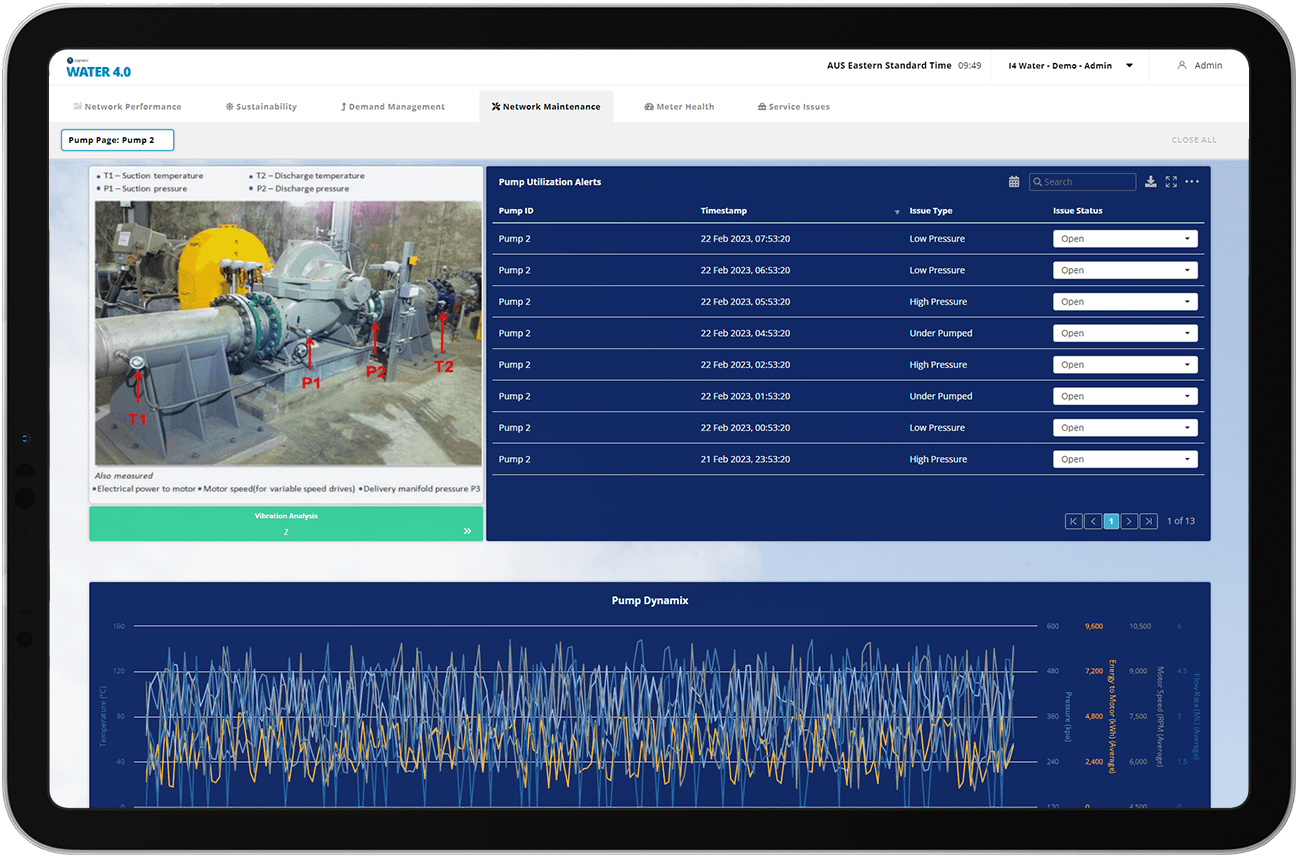Click the Admin account label
Screen dimensions: 1300x857
pos(1208,65)
